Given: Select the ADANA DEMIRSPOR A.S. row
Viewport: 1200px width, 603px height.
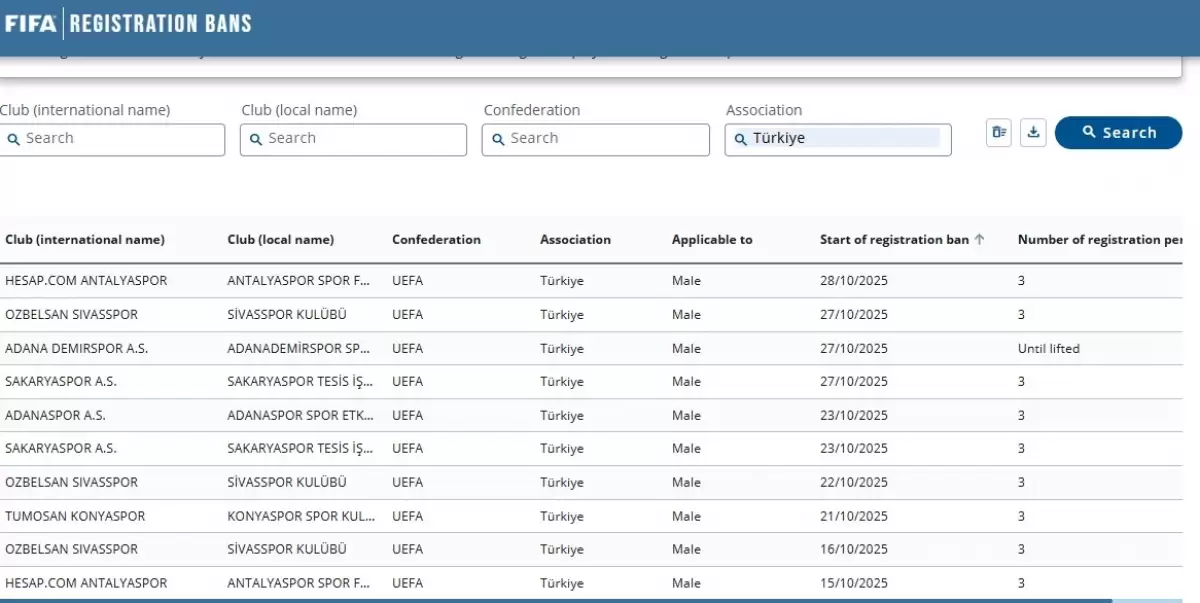Looking at the screenshot, I should pos(75,349).
